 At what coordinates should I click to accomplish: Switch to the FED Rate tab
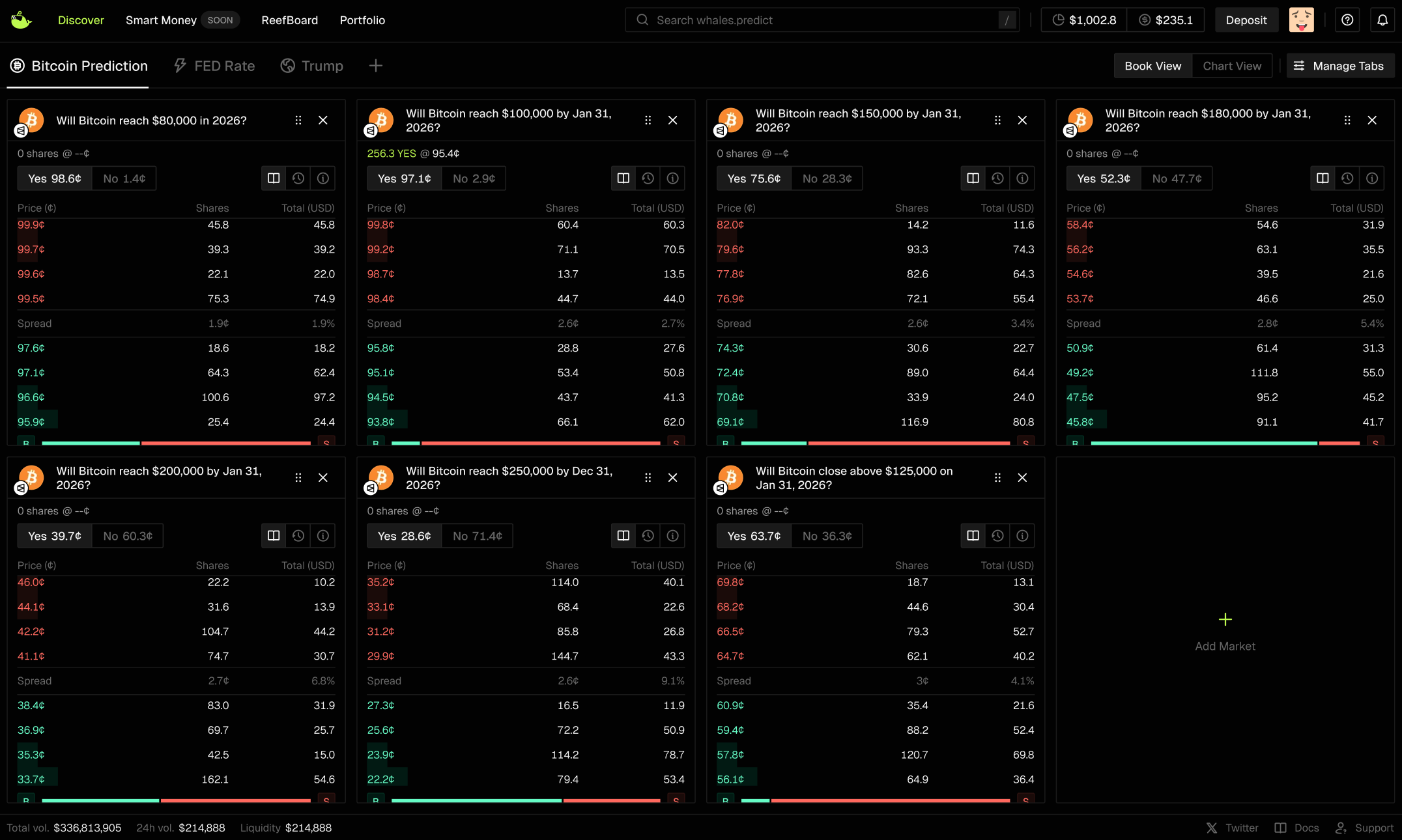(x=214, y=65)
